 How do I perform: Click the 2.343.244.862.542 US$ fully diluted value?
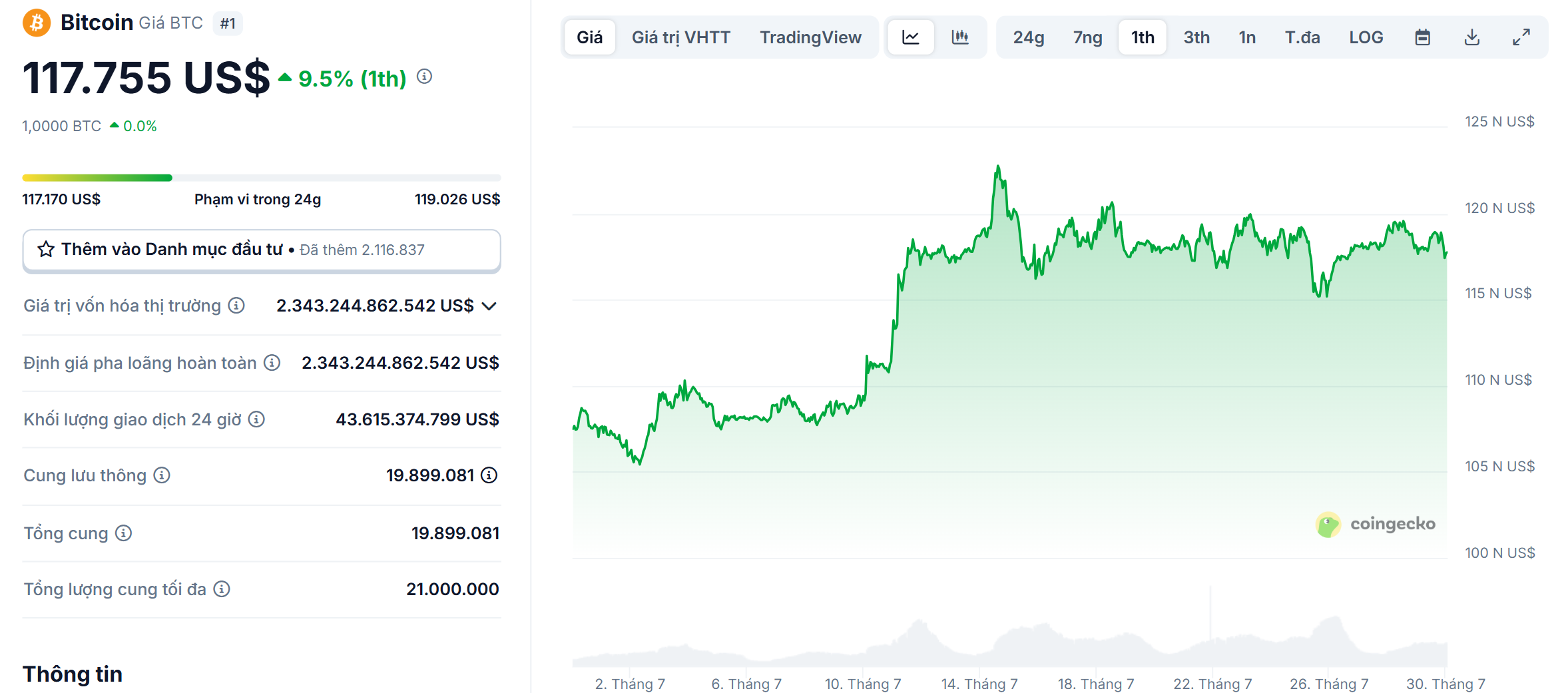pyautogui.click(x=400, y=363)
